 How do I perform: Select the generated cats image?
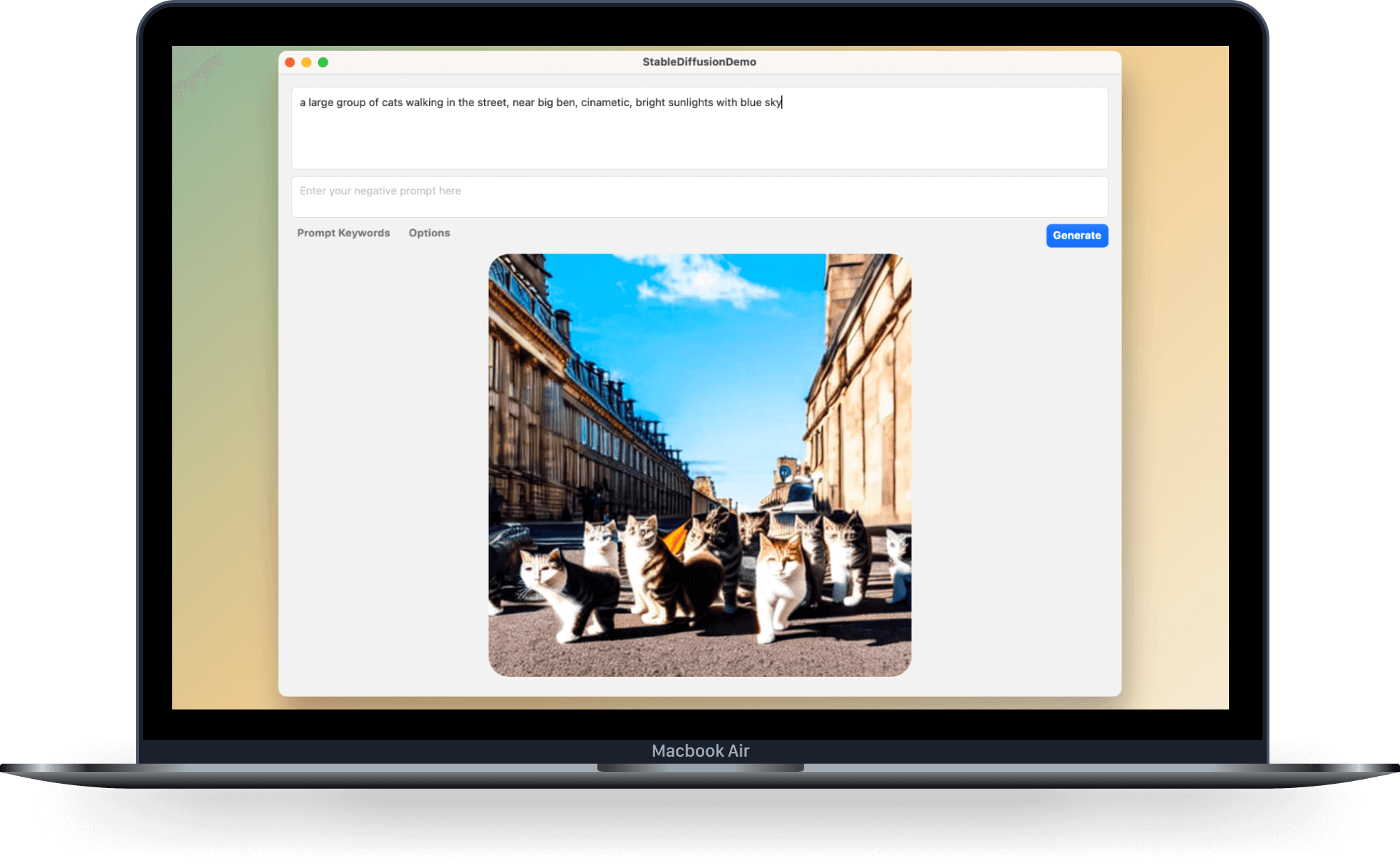point(699,464)
